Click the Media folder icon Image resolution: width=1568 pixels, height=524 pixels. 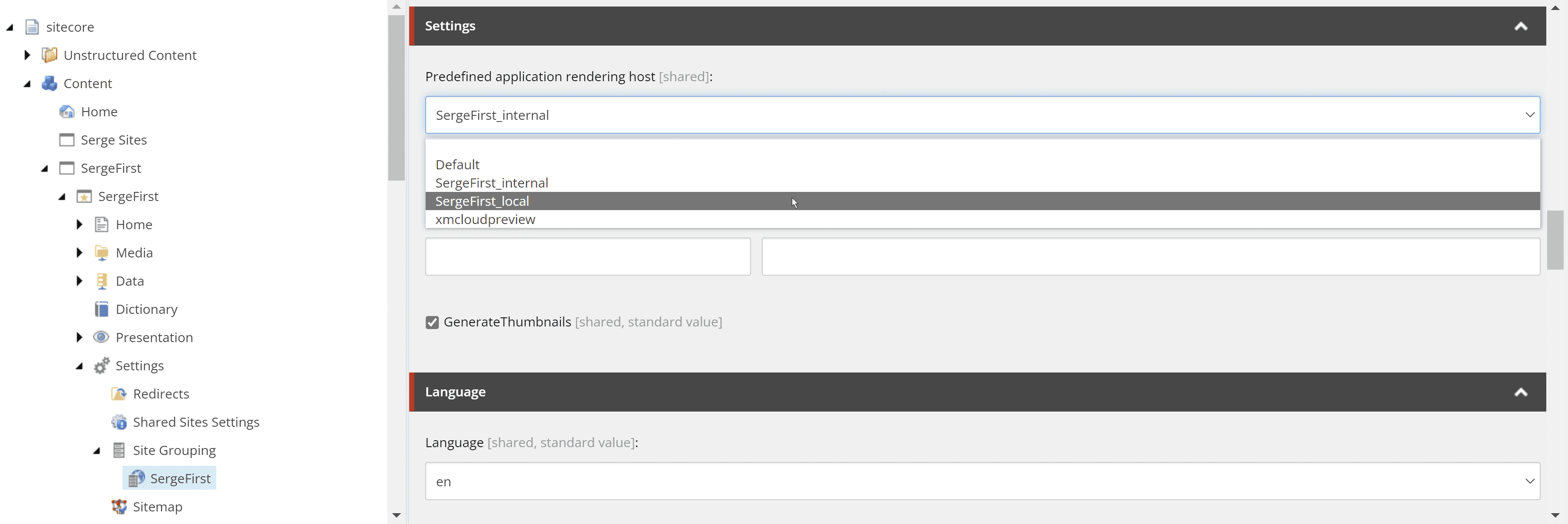coord(102,253)
